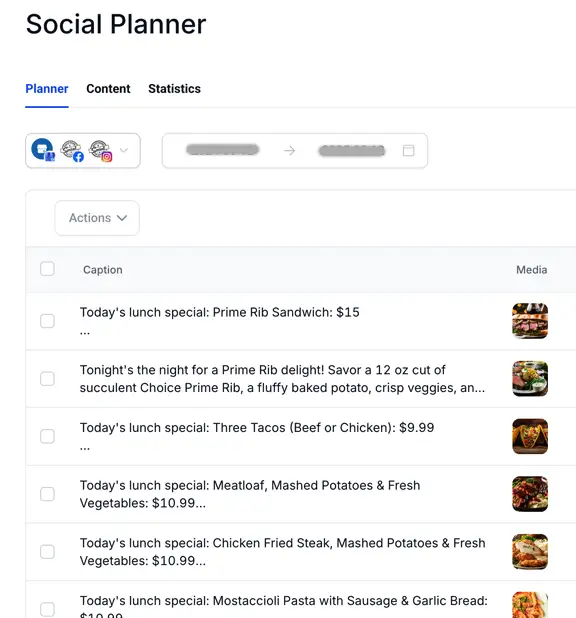Toggle the select-all checkbox in header
This screenshot has height=618, width=576.
point(47,269)
